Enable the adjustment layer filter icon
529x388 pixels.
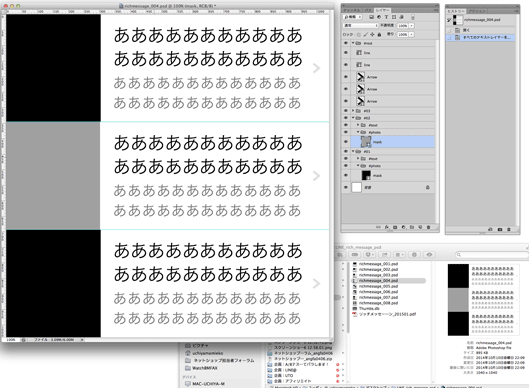pyautogui.click(x=379, y=17)
